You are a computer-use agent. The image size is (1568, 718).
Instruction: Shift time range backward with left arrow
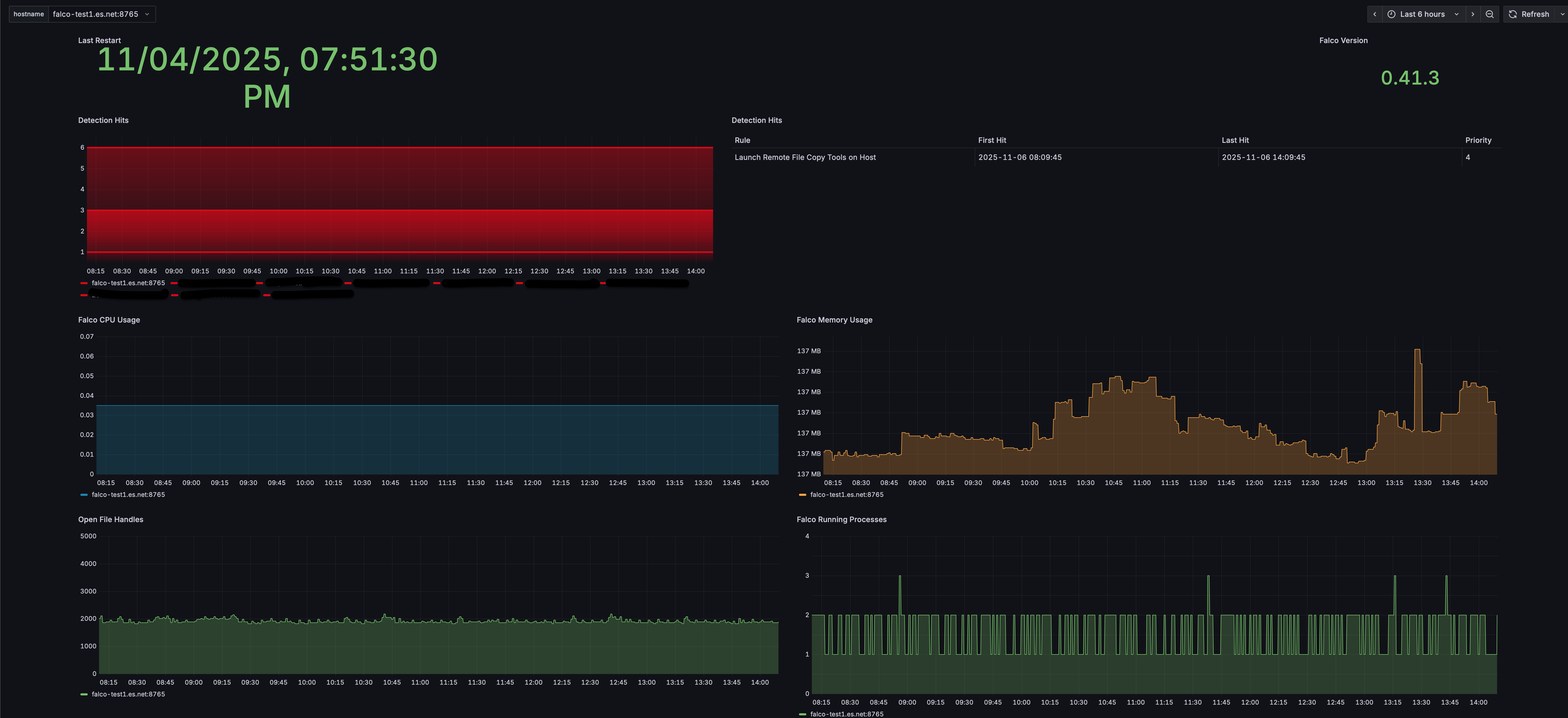1374,14
